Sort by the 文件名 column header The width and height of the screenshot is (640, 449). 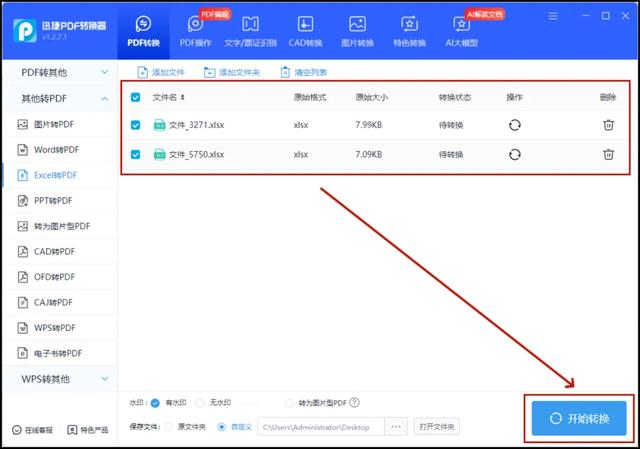[x=168, y=97]
